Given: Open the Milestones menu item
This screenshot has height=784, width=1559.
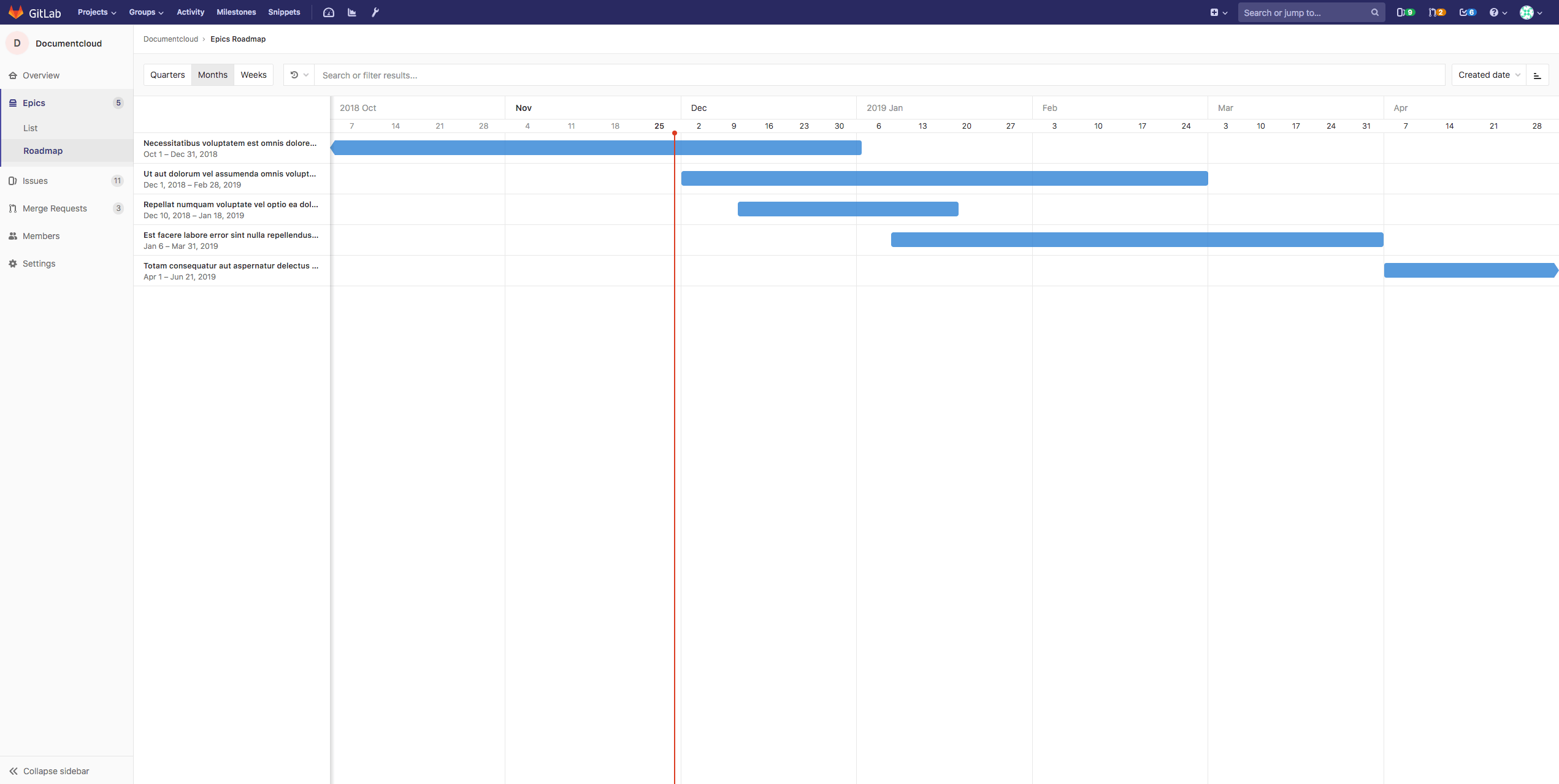Looking at the screenshot, I should tap(236, 12).
